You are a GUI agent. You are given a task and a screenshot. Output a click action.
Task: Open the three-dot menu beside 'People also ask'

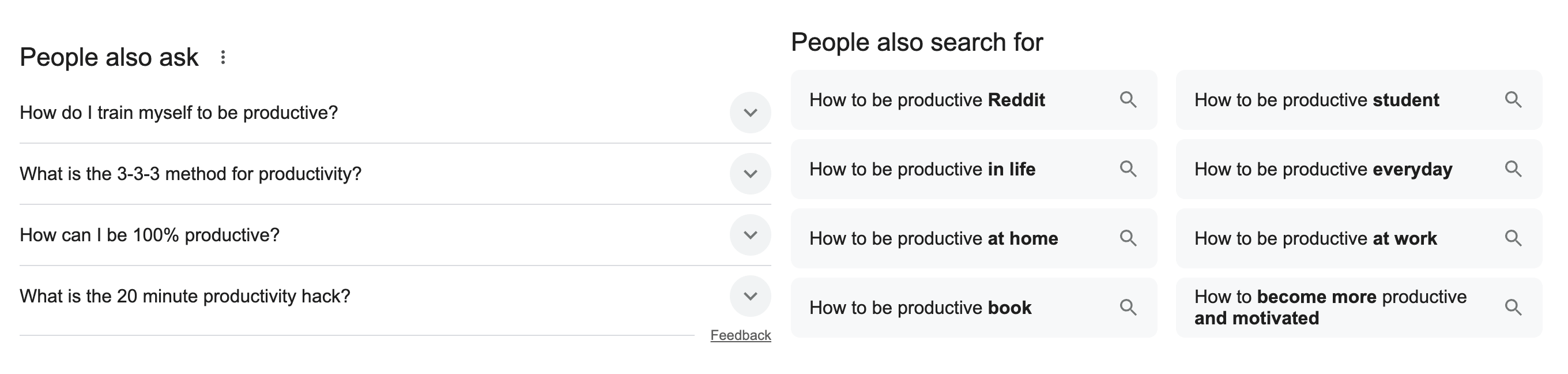224,57
